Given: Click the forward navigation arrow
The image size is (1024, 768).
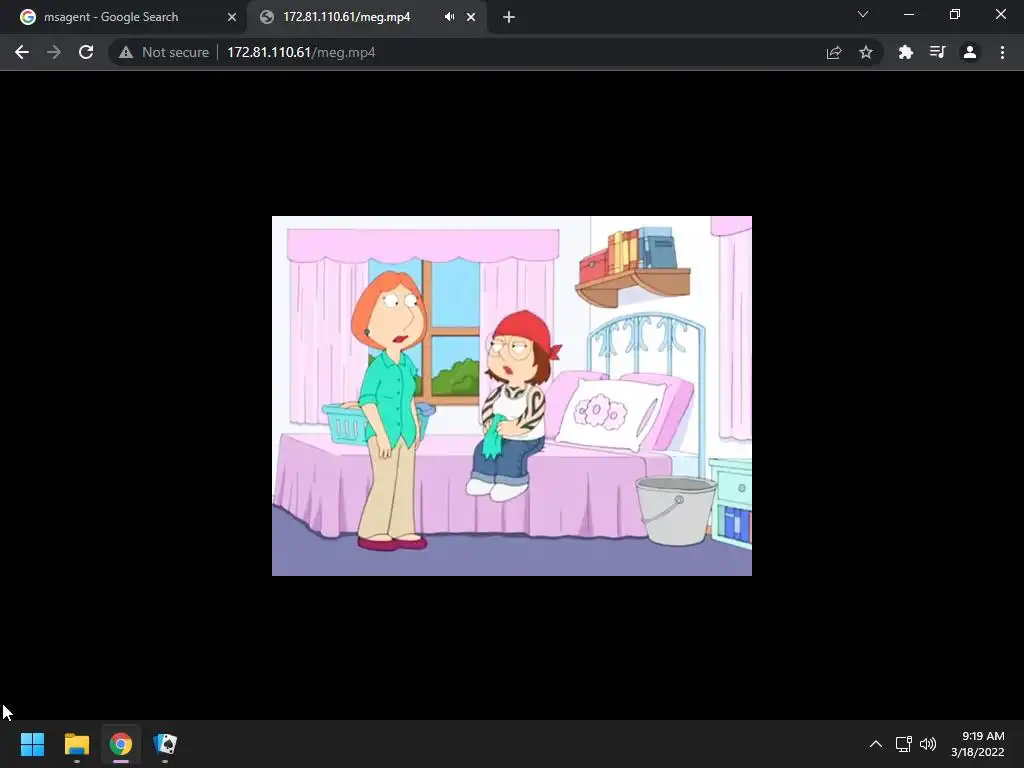Looking at the screenshot, I should 54,52.
